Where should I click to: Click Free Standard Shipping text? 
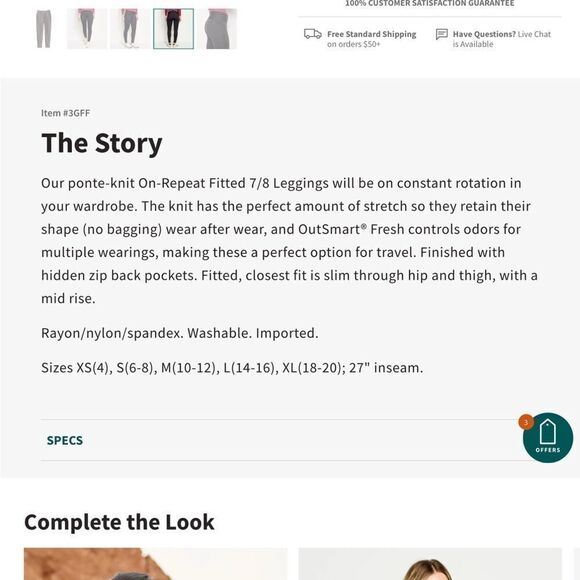(x=371, y=34)
